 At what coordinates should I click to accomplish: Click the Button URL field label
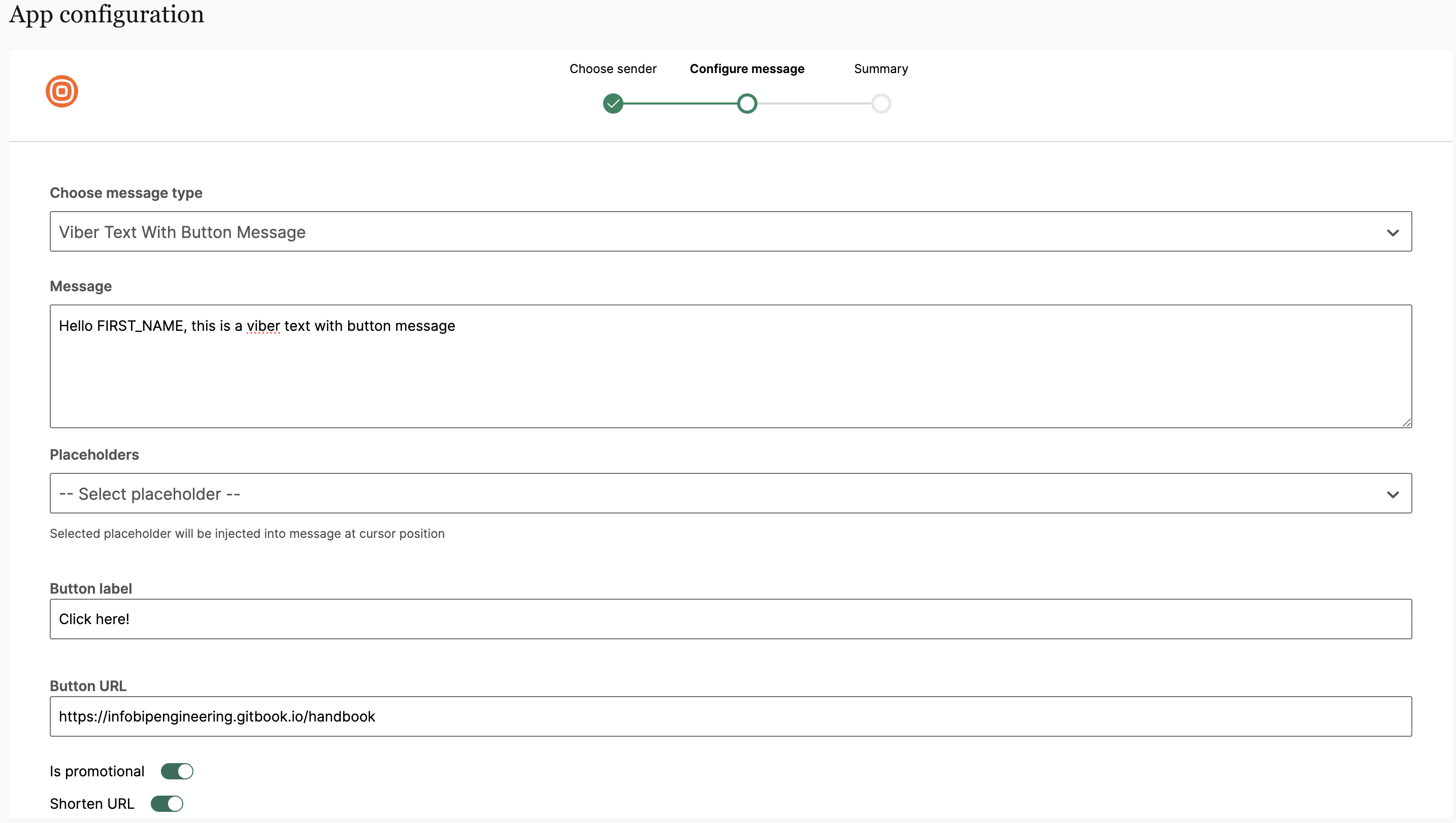click(88, 685)
